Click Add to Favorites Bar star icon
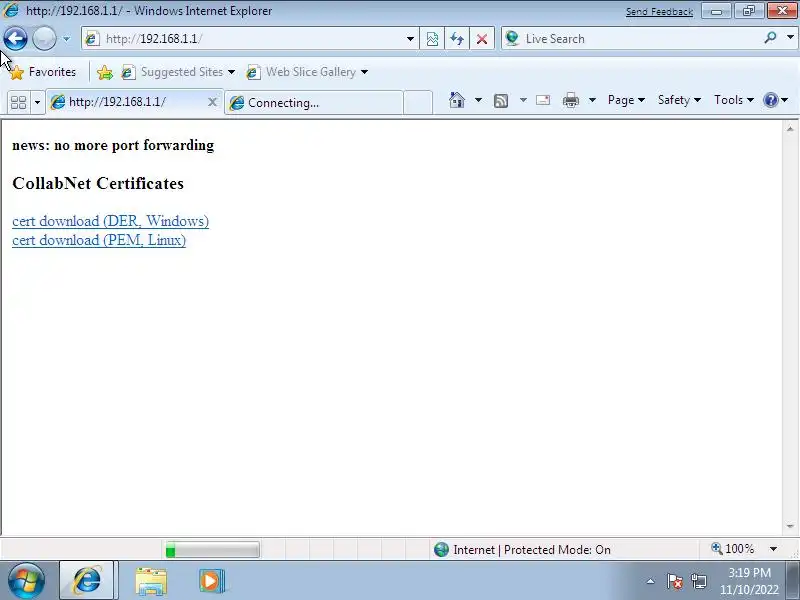This screenshot has height=600, width=800. pyautogui.click(x=105, y=72)
